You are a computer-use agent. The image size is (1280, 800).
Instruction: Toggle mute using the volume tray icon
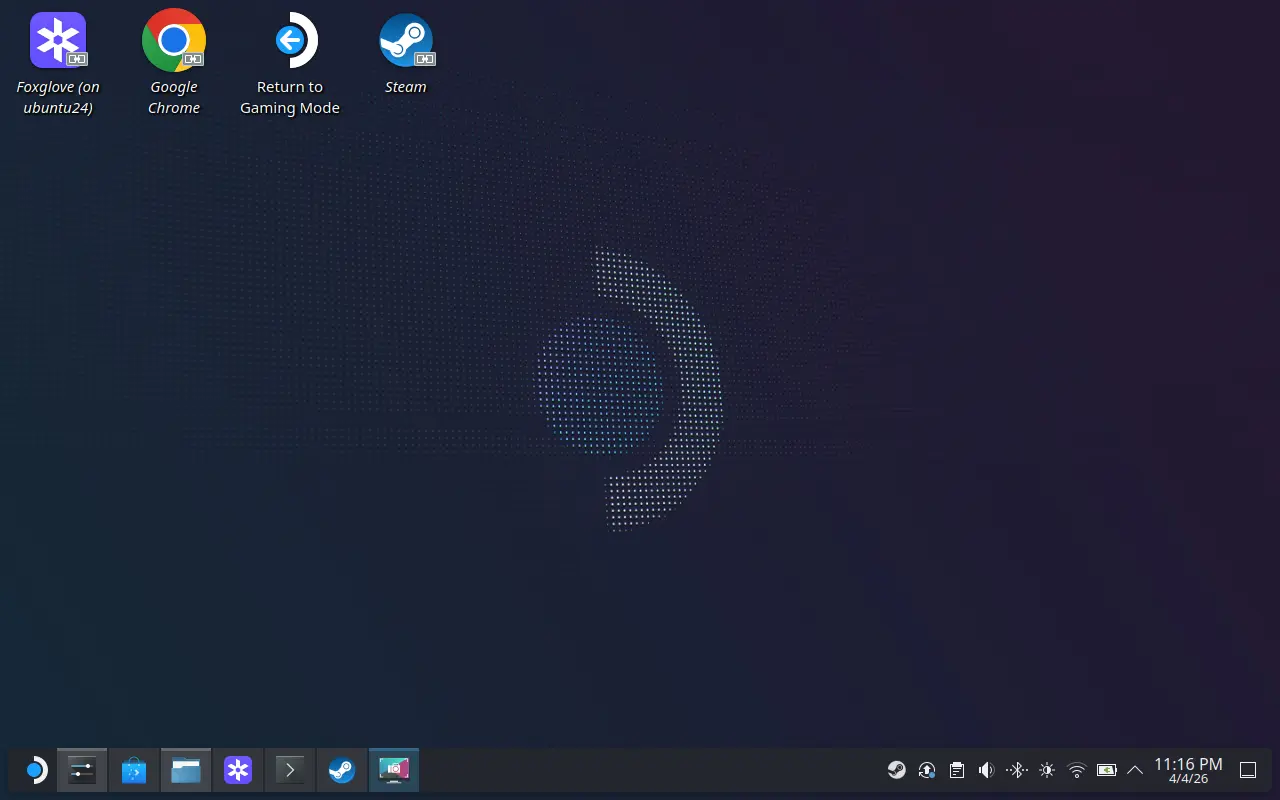[x=986, y=770]
